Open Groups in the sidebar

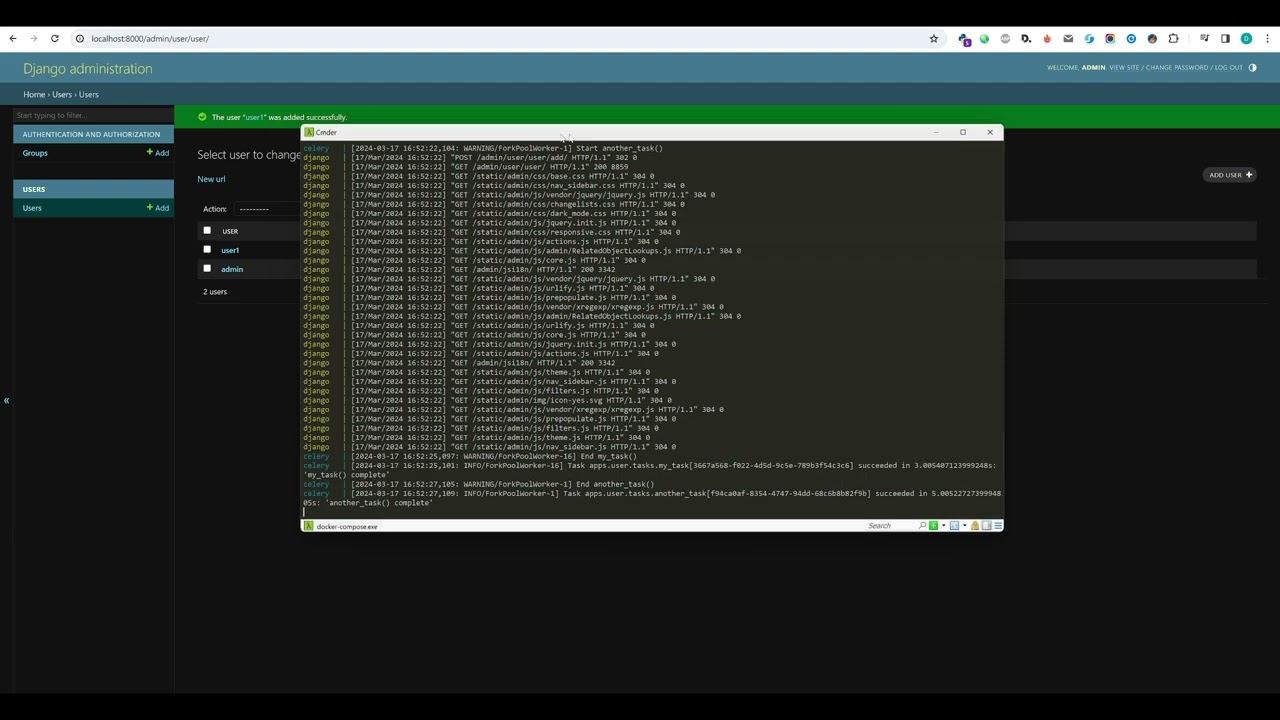(35, 153)
